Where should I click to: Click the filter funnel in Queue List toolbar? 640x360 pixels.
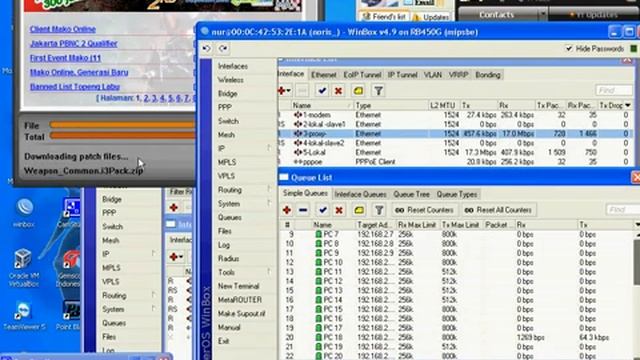click(x=379, y=210)
